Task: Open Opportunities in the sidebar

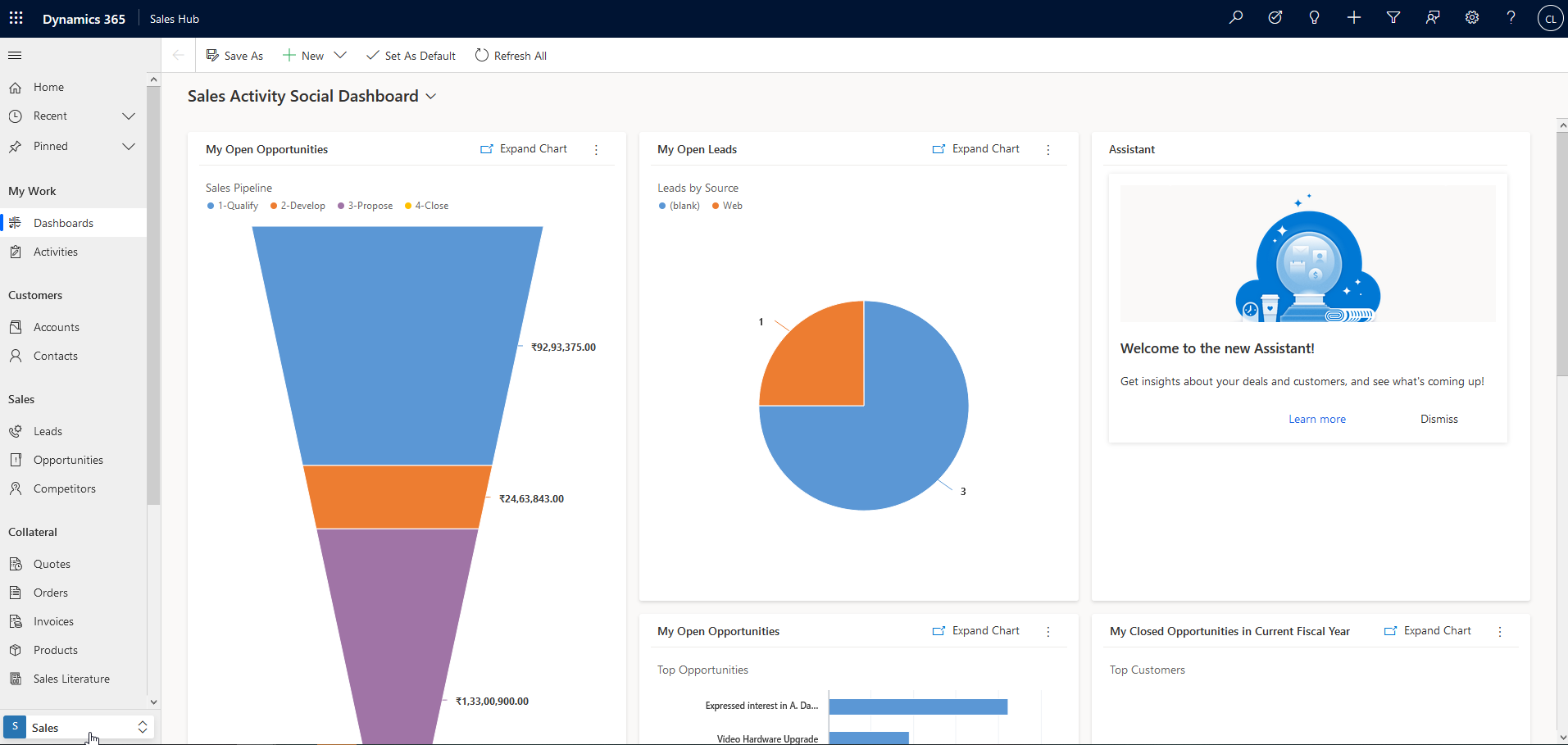Action: pos(68,460)
